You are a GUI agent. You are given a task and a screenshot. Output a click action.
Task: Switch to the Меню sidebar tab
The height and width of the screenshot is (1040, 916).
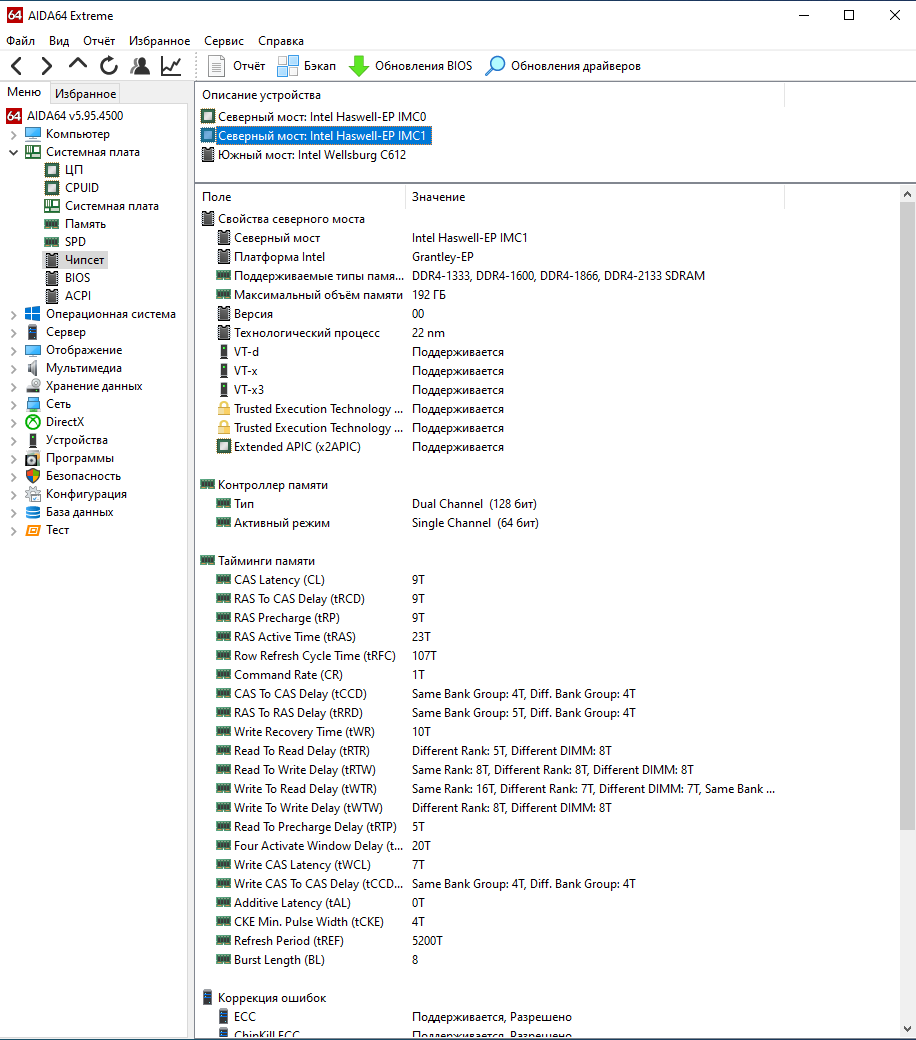coord(24,92)
